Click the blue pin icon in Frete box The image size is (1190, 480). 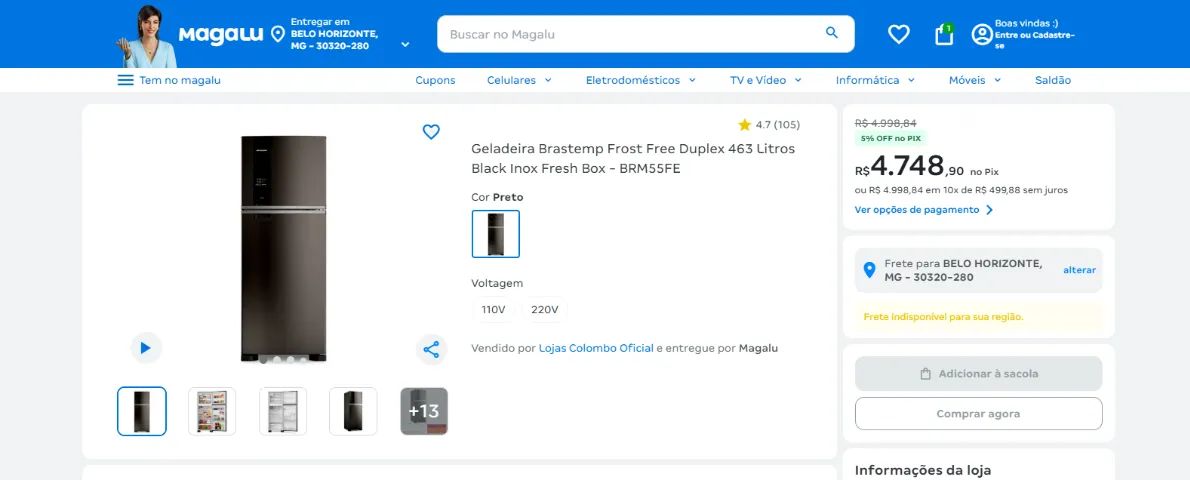click(x=870, y=270)
